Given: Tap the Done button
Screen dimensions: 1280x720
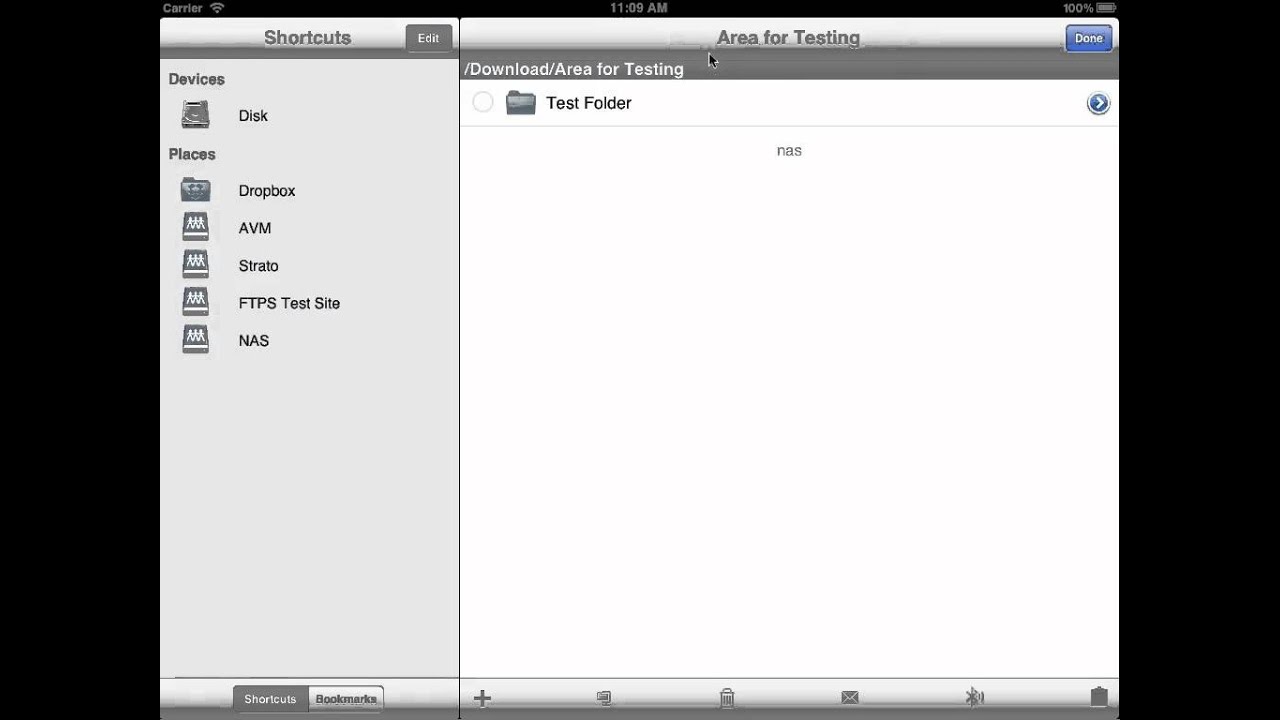Looking at the screenshot, I should click(x=1088, y=38).
